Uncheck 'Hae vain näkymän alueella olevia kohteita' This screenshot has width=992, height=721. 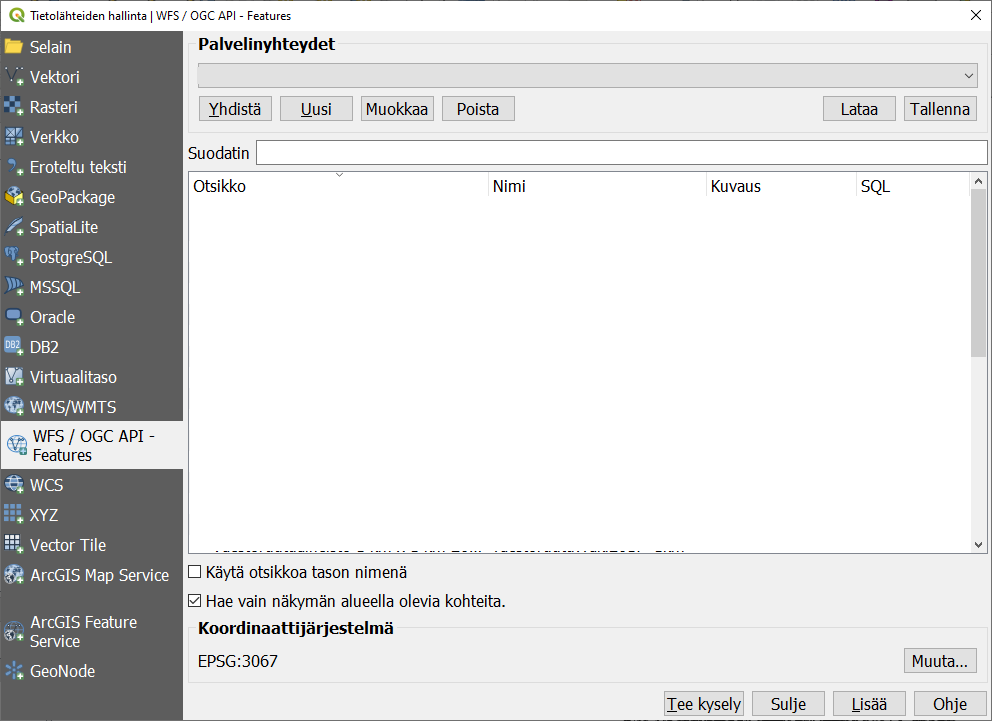click(195, 602)
